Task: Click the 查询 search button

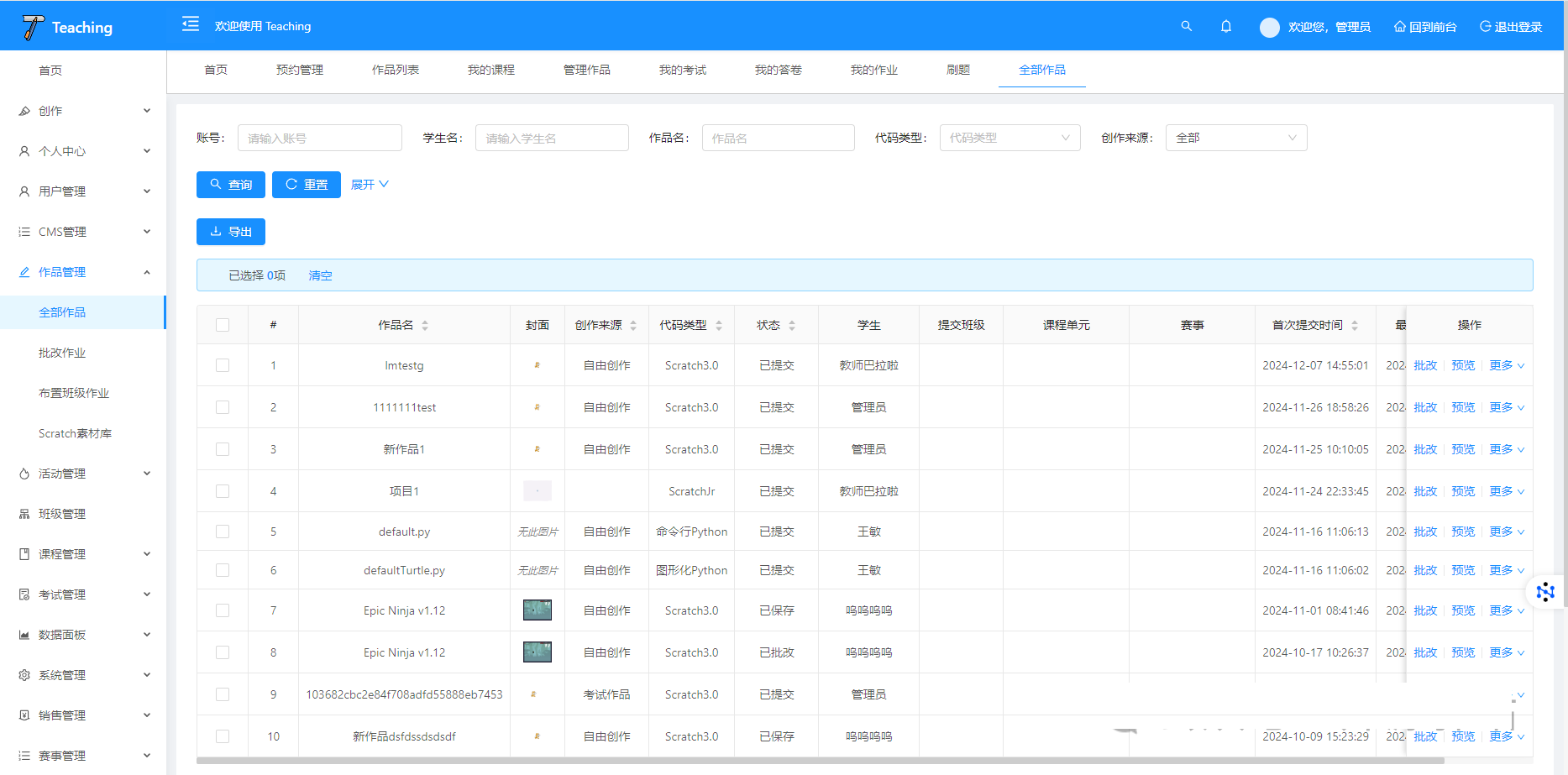Action: click(231, 185)
